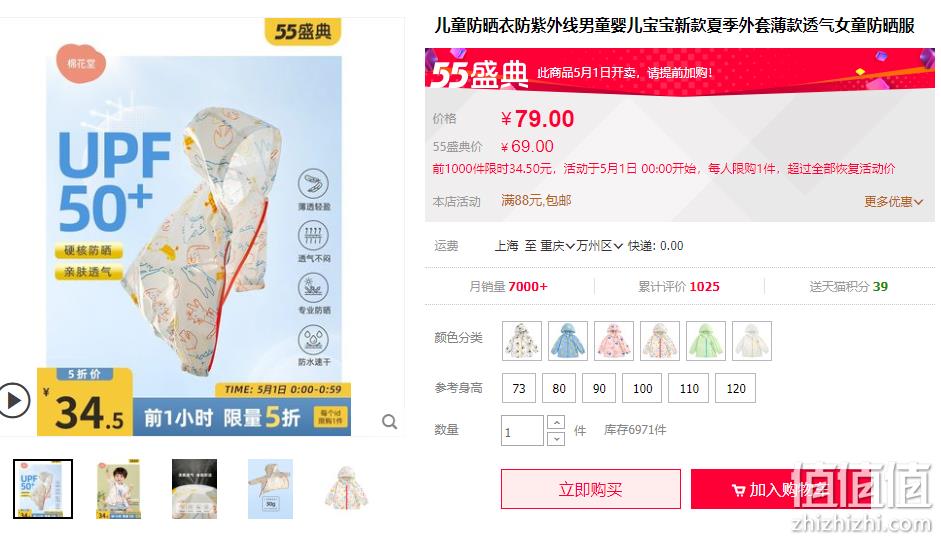The width and height of the screenshot is (941, 541).
Task: Decrease quantity with the down arrow
Action: point(556,438)
